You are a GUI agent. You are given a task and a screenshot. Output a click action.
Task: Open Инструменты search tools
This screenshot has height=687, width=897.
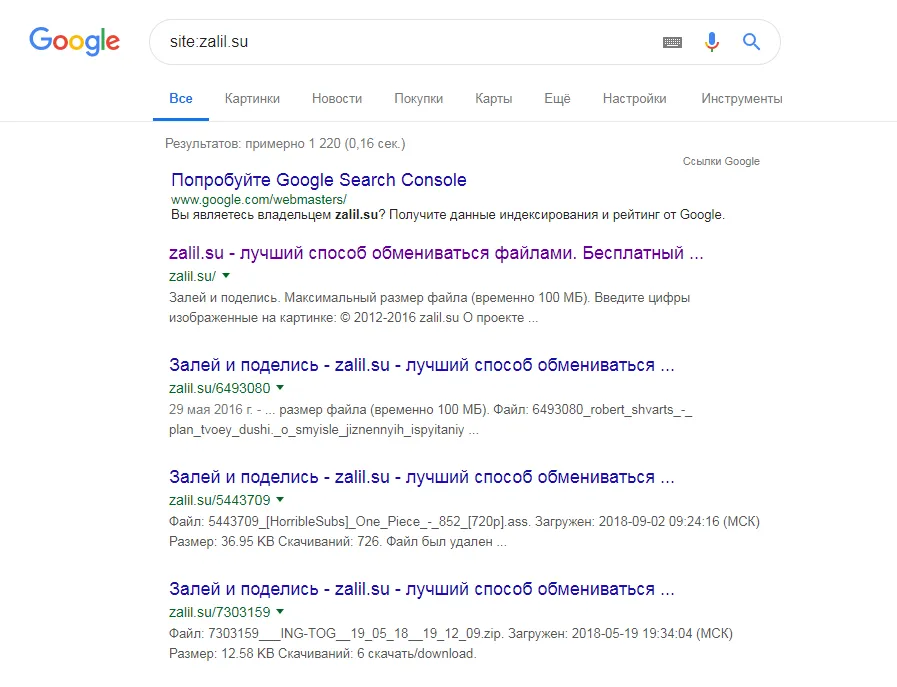coord(742,98)
